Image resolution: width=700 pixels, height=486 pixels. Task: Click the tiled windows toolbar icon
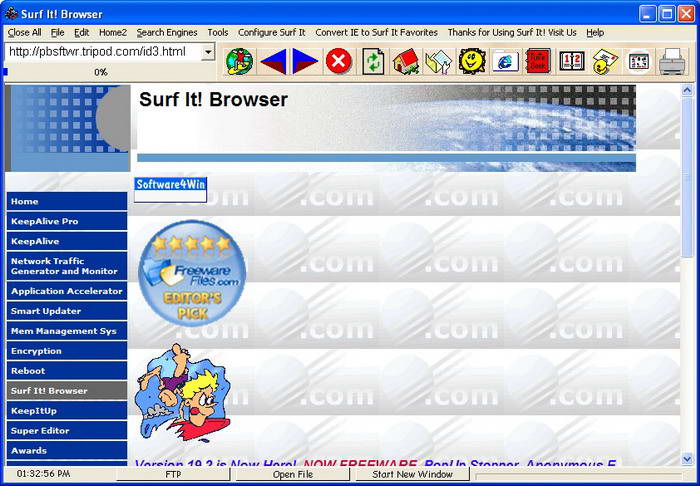click(639, 61)
